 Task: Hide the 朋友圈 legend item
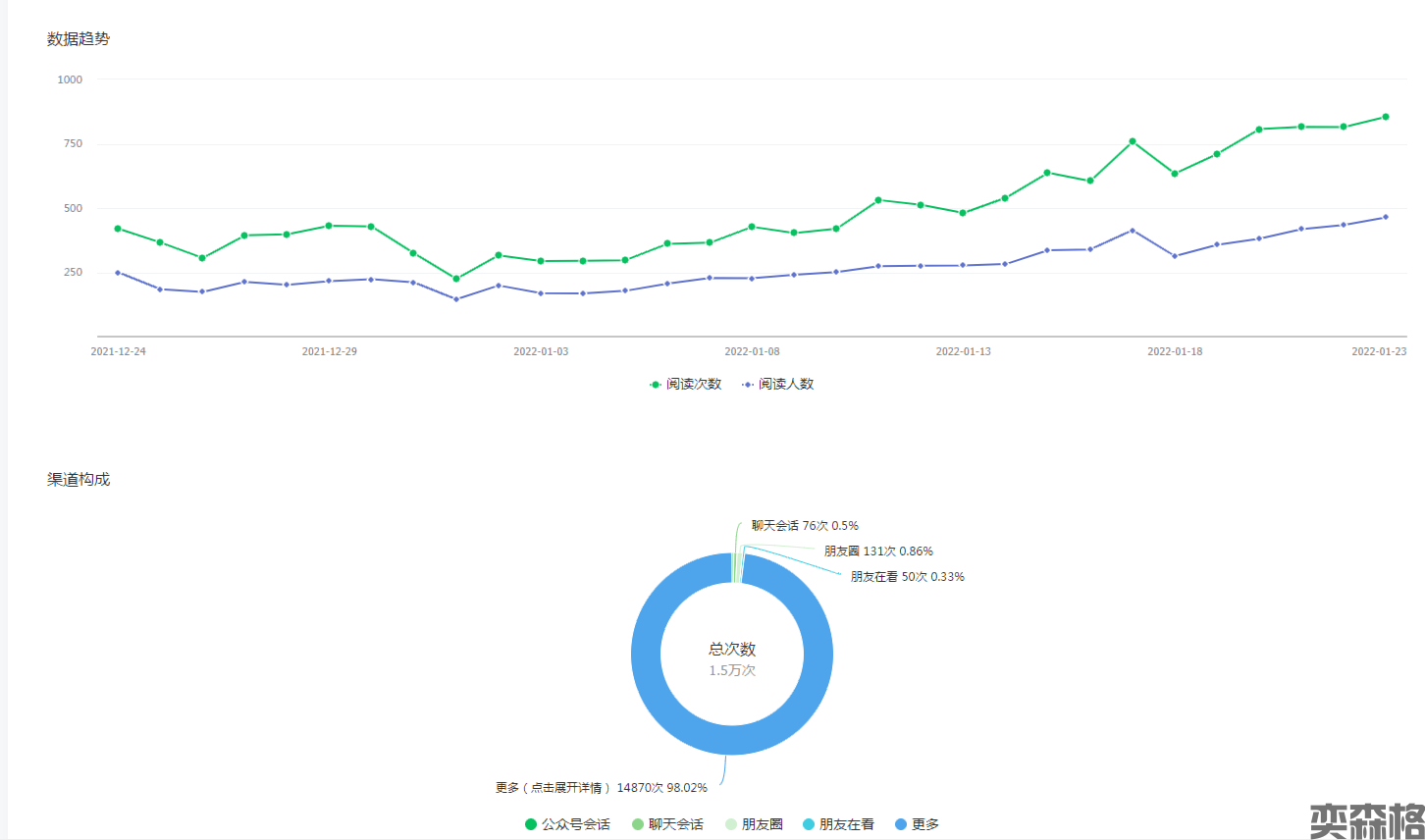[754, 824]
